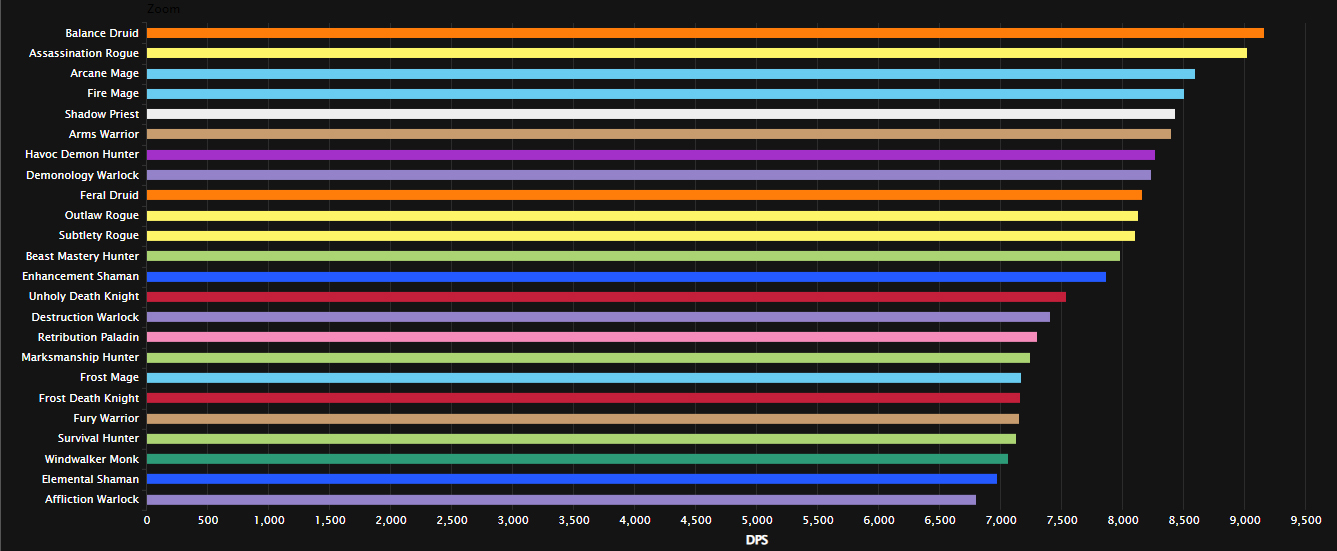The height and width of the screenshot is (551, 1337).
Task: Click the Shadow Priest bar
Action: (661, 114)
